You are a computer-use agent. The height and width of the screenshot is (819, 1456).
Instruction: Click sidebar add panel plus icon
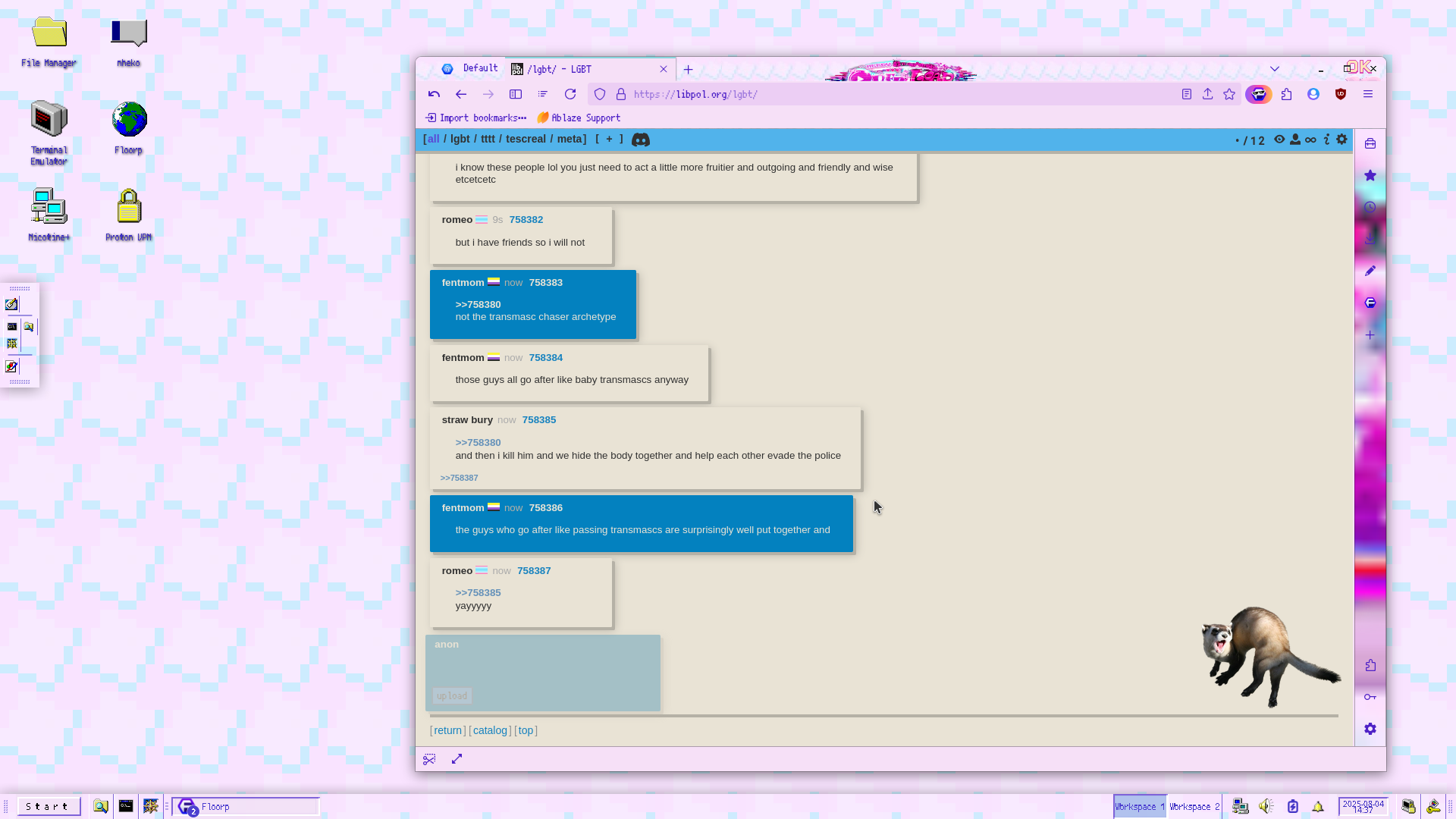(x=1370, y=334)
